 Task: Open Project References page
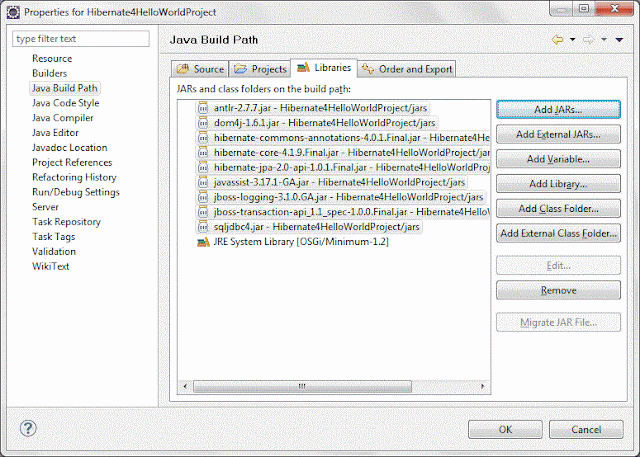point(72,162)
